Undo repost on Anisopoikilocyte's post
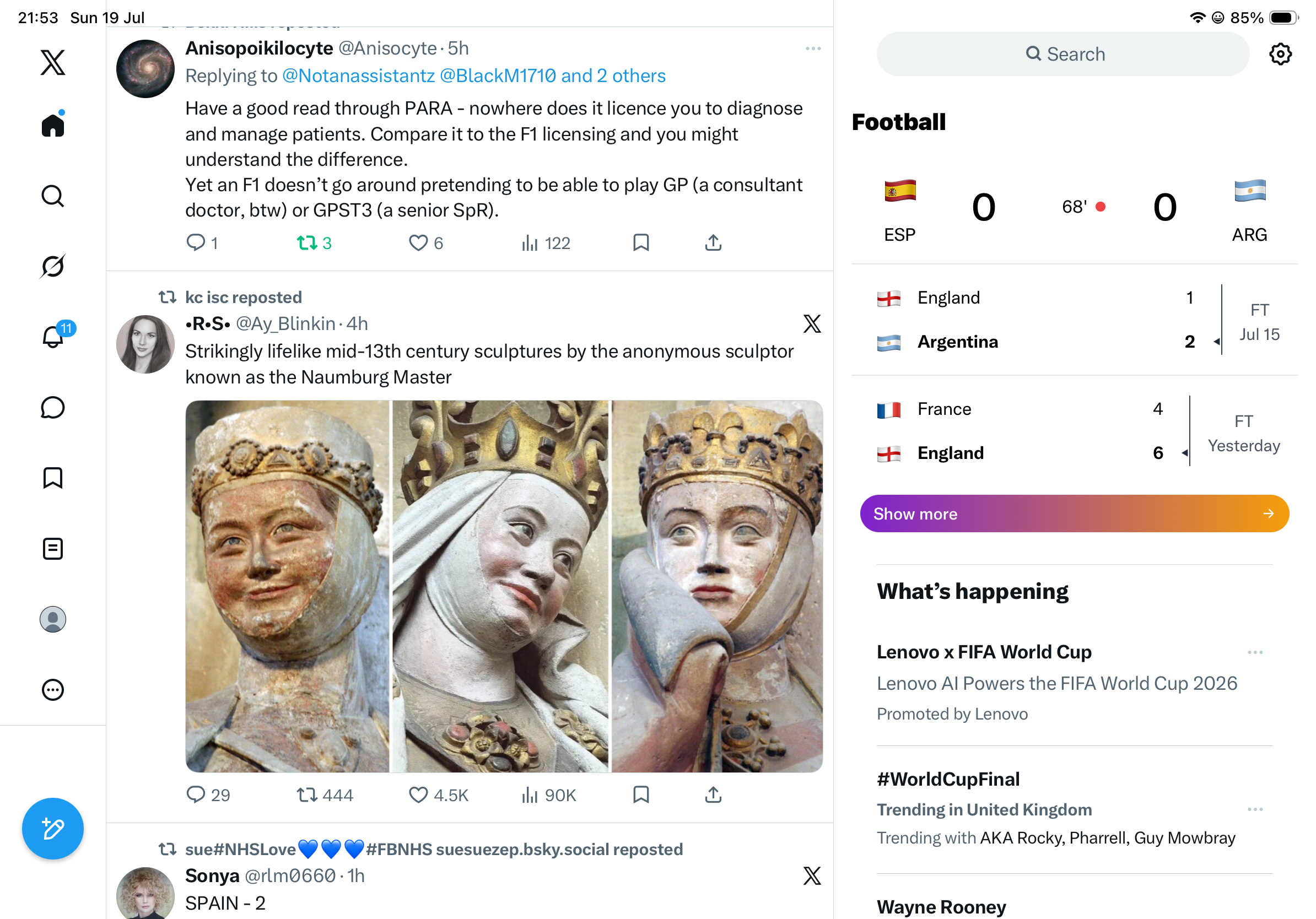 (x=314, y=243)
